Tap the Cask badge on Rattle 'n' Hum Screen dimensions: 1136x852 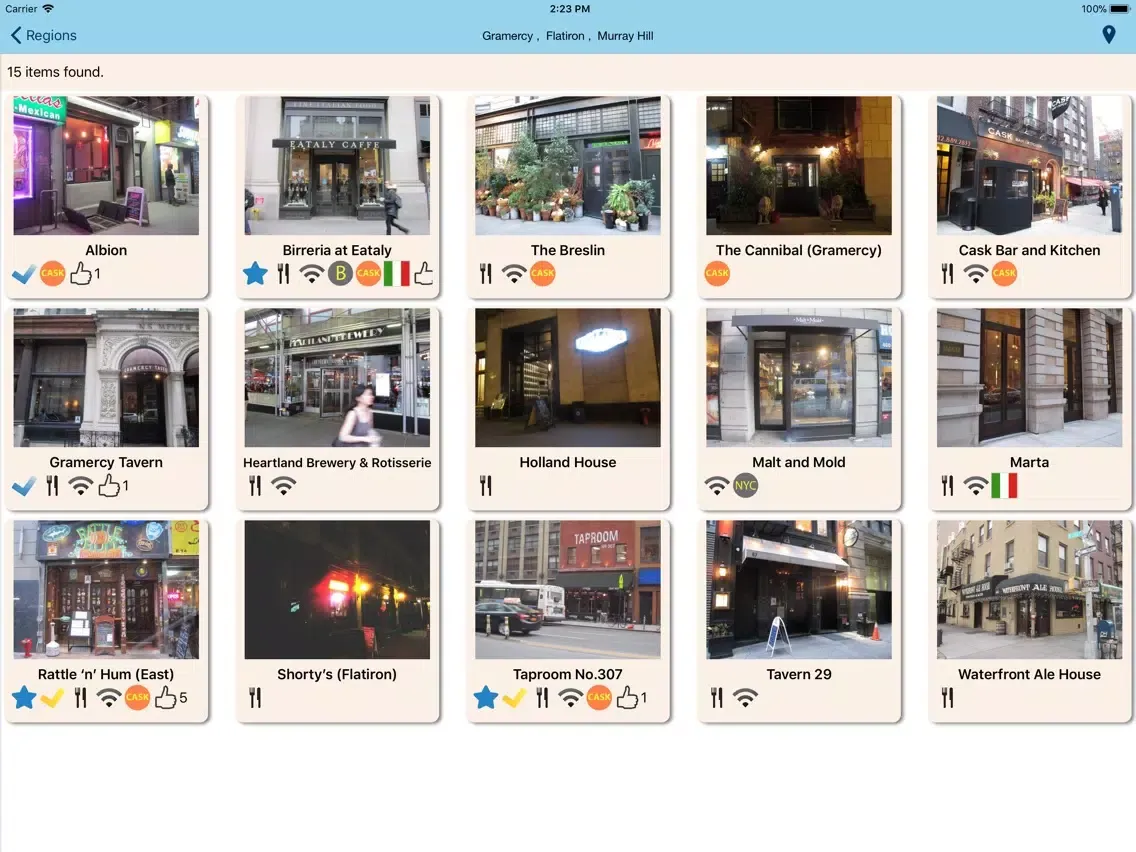pyautogui.click(x=137, y=698)
